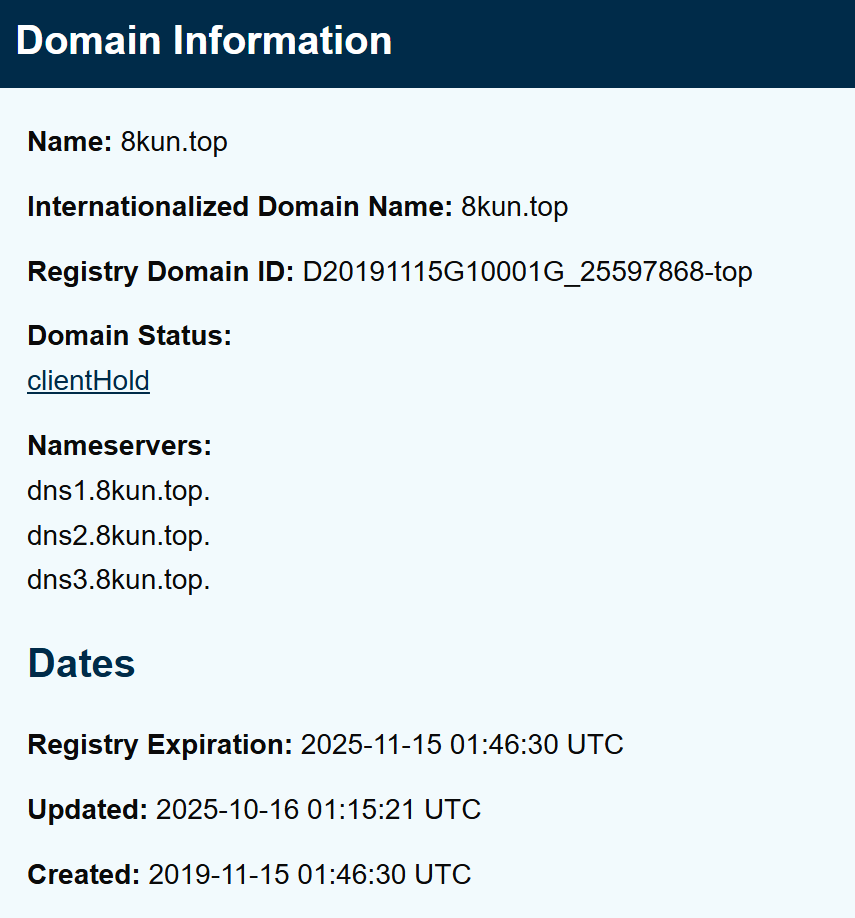
Task: Select the 2025-10-16 updated timestamp
Action: pos(318,810)
